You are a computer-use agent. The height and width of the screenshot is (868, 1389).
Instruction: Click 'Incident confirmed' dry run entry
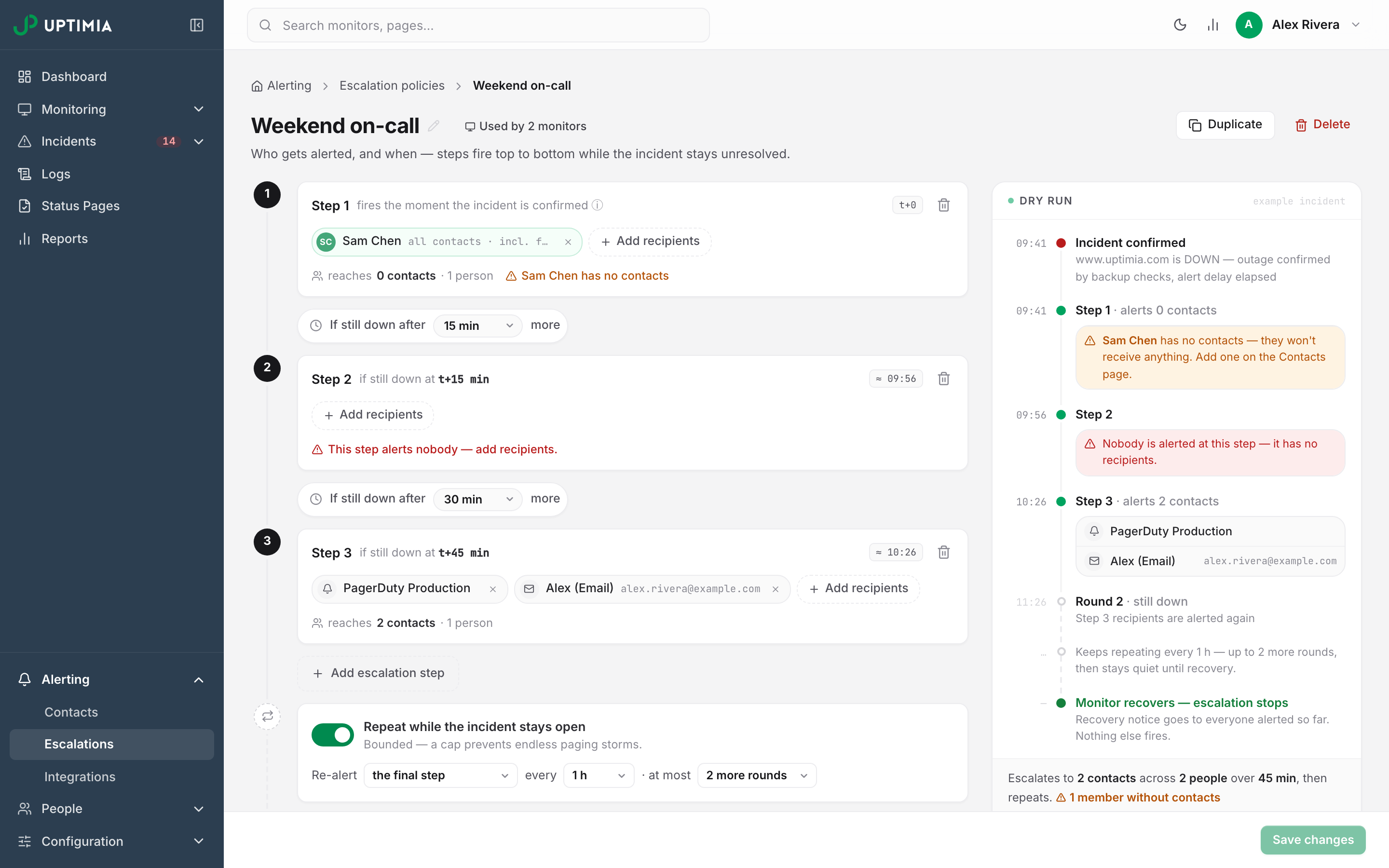pos(1130,243)
